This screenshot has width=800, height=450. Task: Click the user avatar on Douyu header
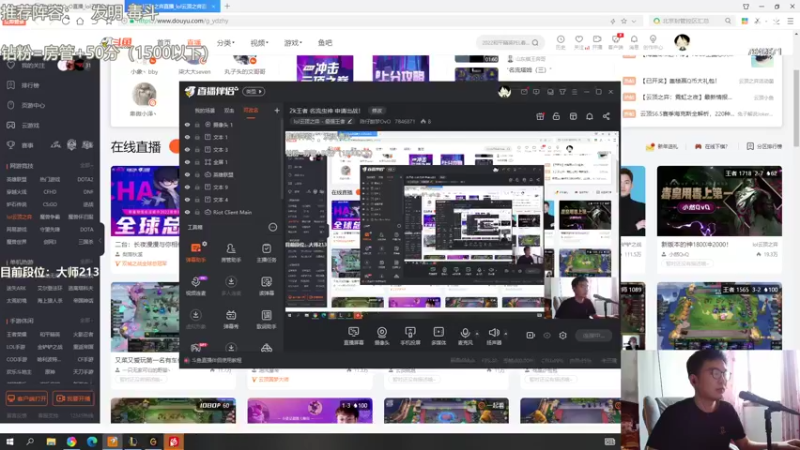pos(682,42)
